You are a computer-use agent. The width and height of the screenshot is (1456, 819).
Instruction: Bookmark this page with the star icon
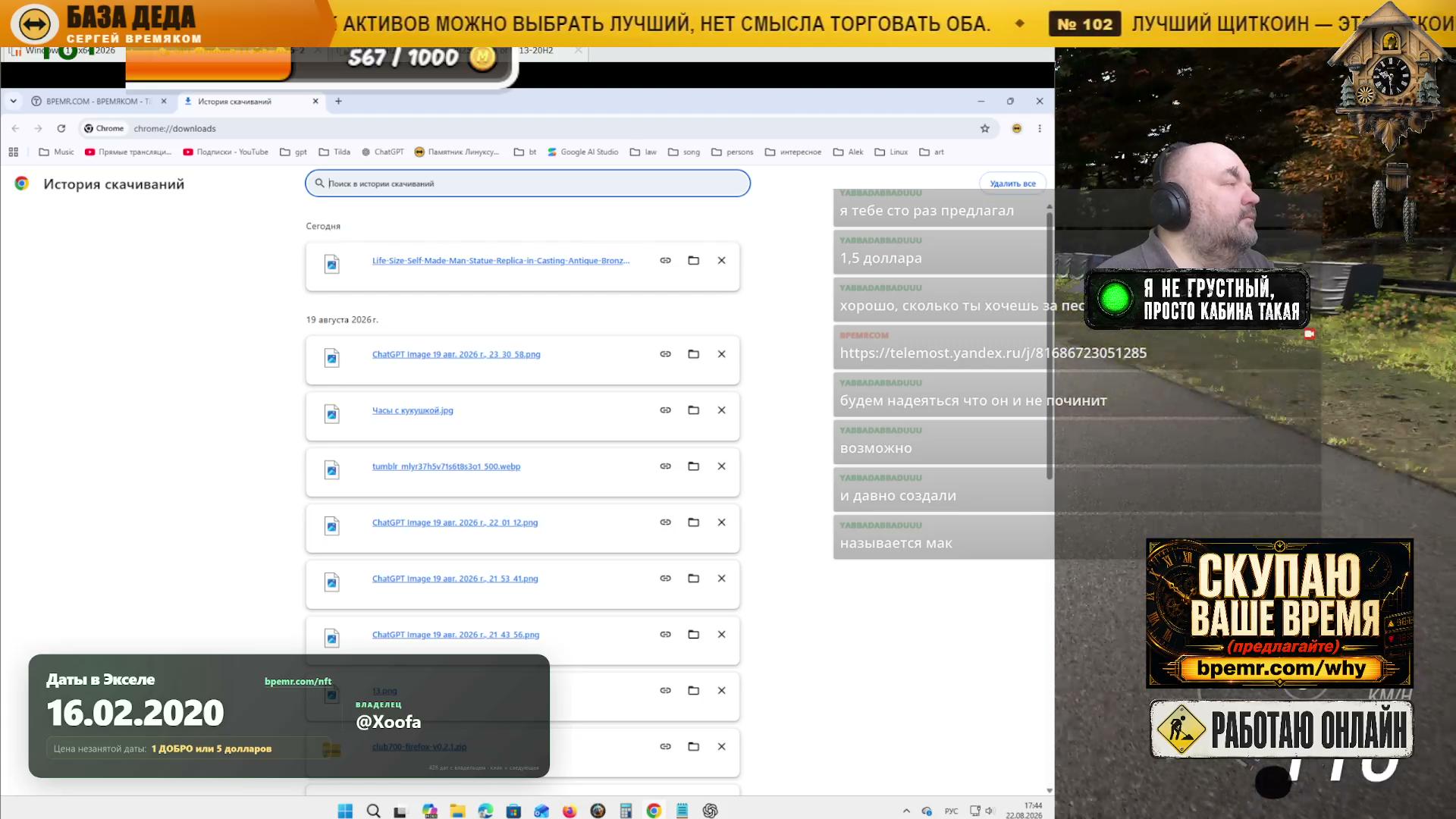click(x=985, y=128)
